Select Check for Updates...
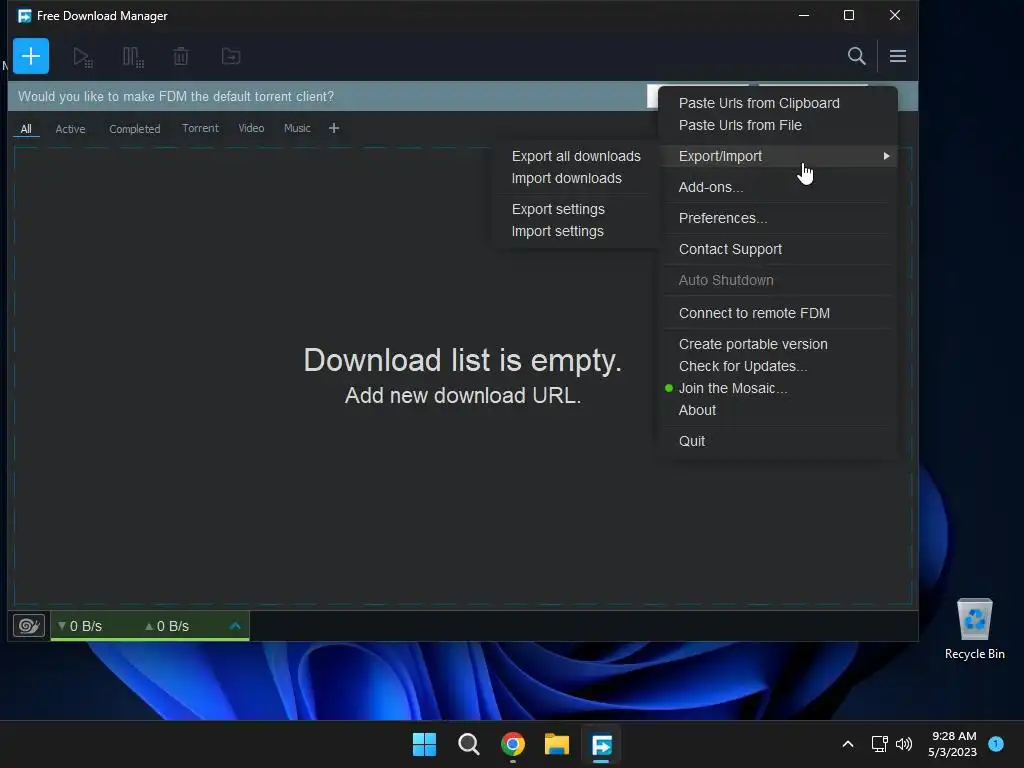 (x=743, y=366)
